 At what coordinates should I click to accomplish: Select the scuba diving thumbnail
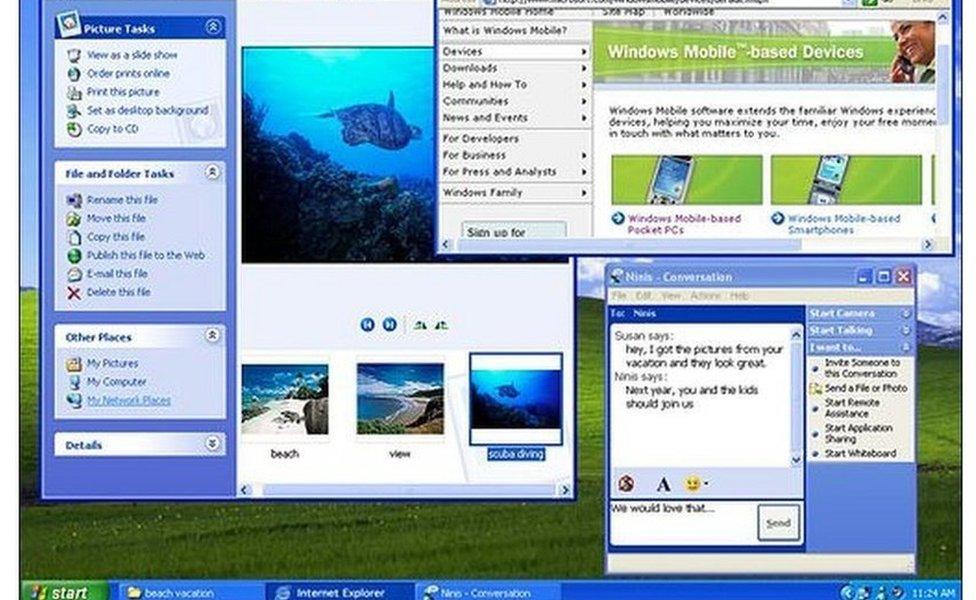point(515,399)
